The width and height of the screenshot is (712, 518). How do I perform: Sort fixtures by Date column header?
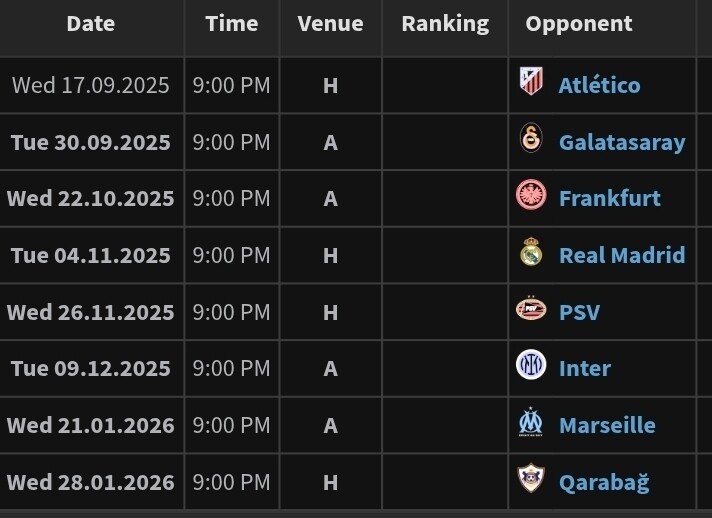pos(91,24)
